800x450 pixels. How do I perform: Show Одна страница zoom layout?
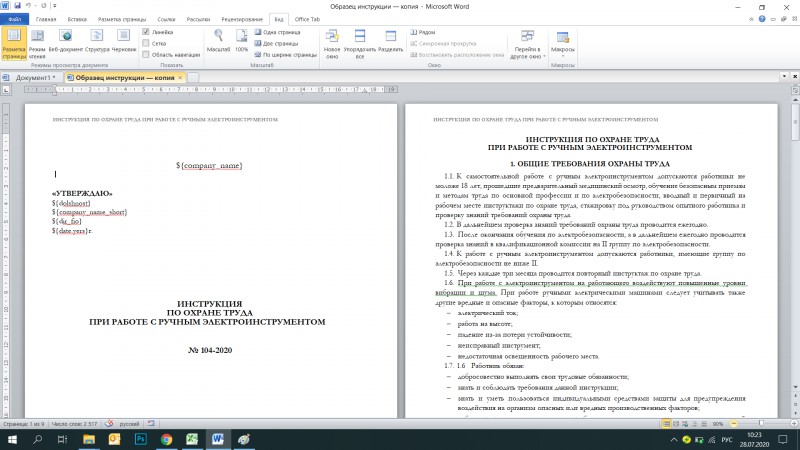[277, 32]
